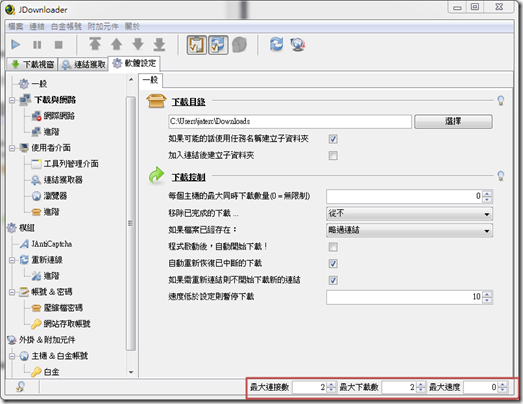This screenshot has height=404, width=523.
Task: Toggle 自動重新恢復已中斷的下載 checkbox
Action: coord(333,264)
